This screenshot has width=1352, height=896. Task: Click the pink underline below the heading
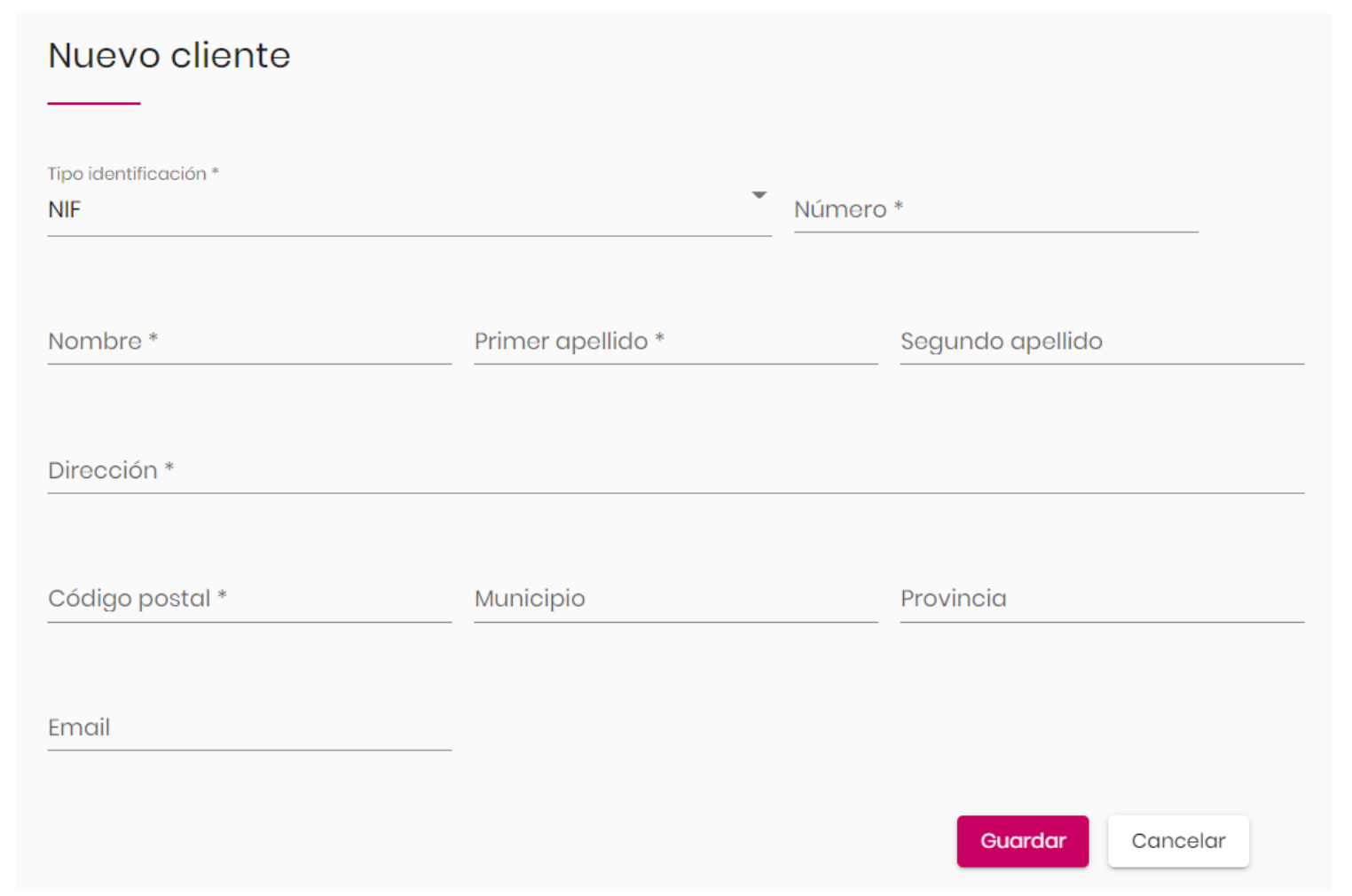click(x=94, y=103)
